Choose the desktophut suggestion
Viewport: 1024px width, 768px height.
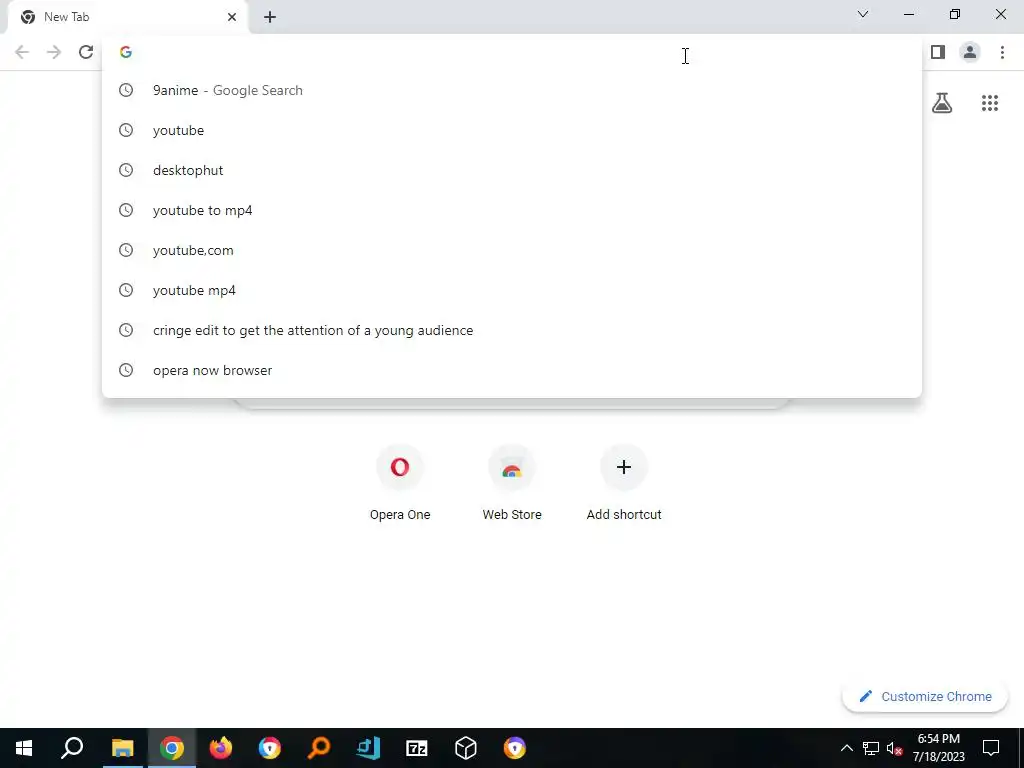click(512, 170)
